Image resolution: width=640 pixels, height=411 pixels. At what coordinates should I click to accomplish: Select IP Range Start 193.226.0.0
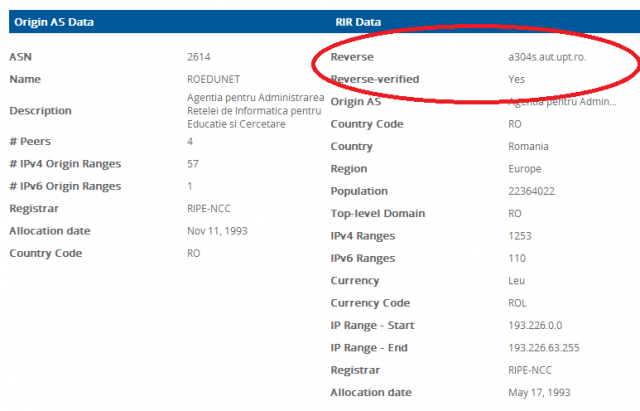click(535, 325)
